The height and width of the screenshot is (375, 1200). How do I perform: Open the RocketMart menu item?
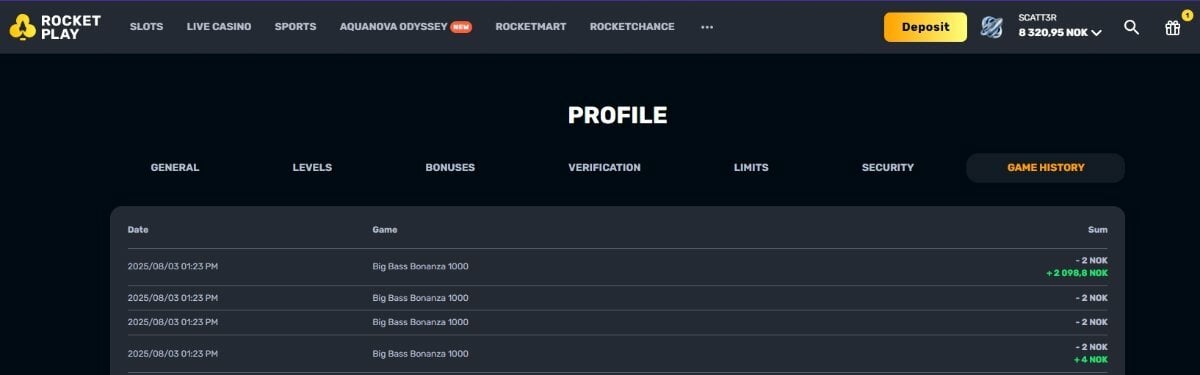(531, 27)
